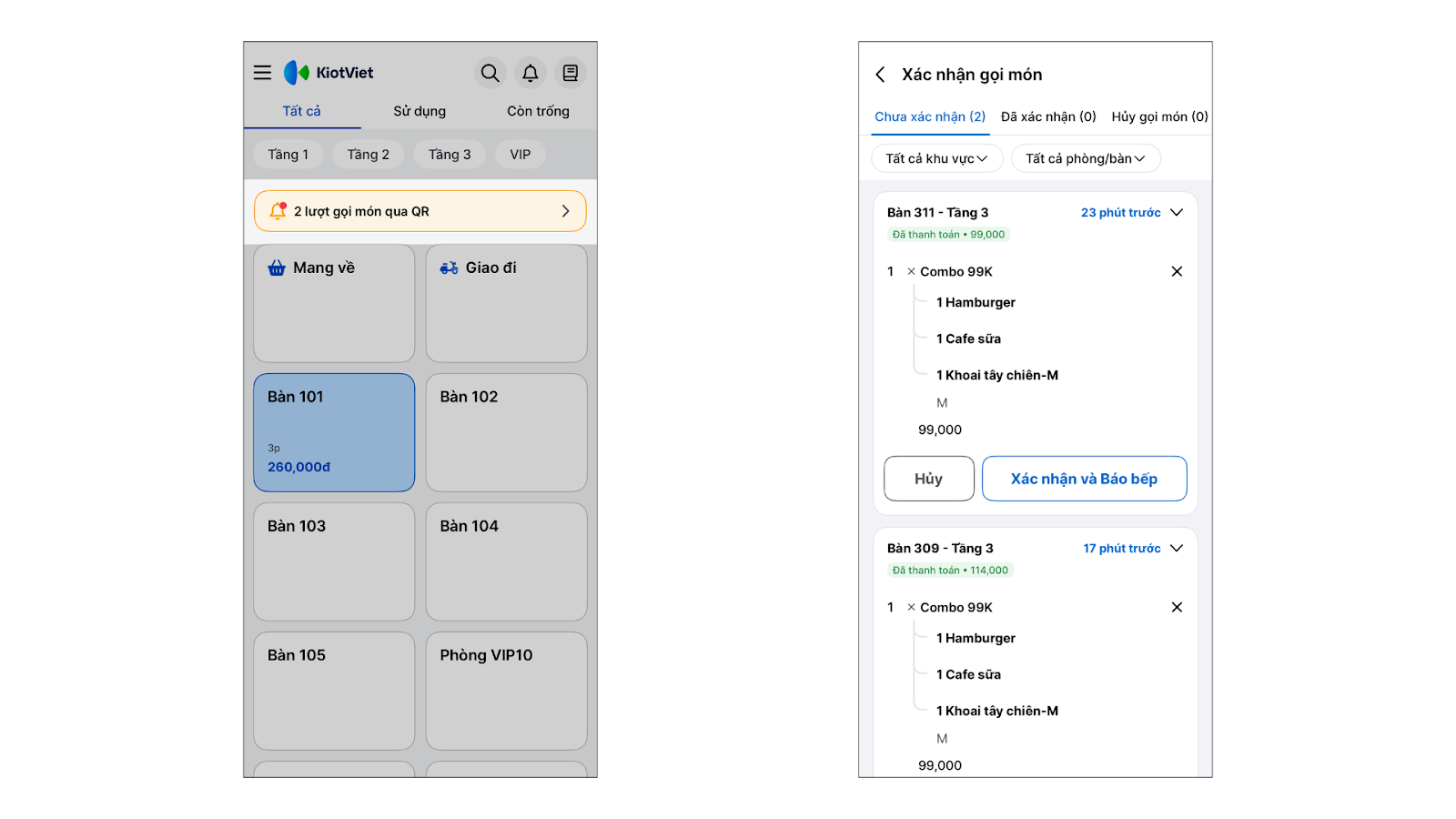The width and height of the screenshot is (1456, 819).
Task: Click Xác nhận và Báo bếp
Action: coord(1084,479)
